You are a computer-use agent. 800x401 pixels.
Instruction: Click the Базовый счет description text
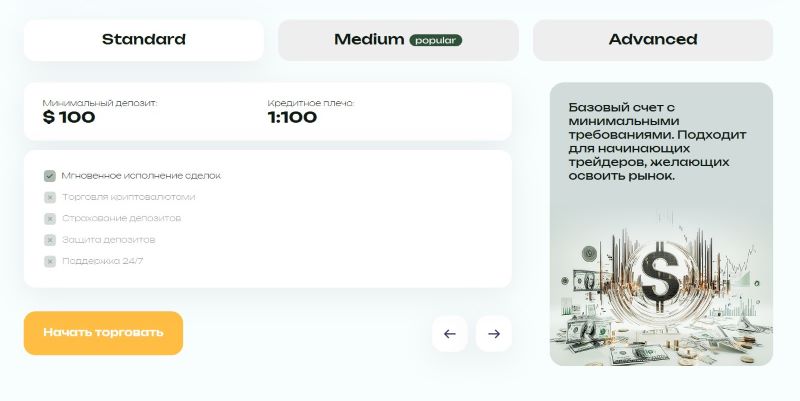657,141
